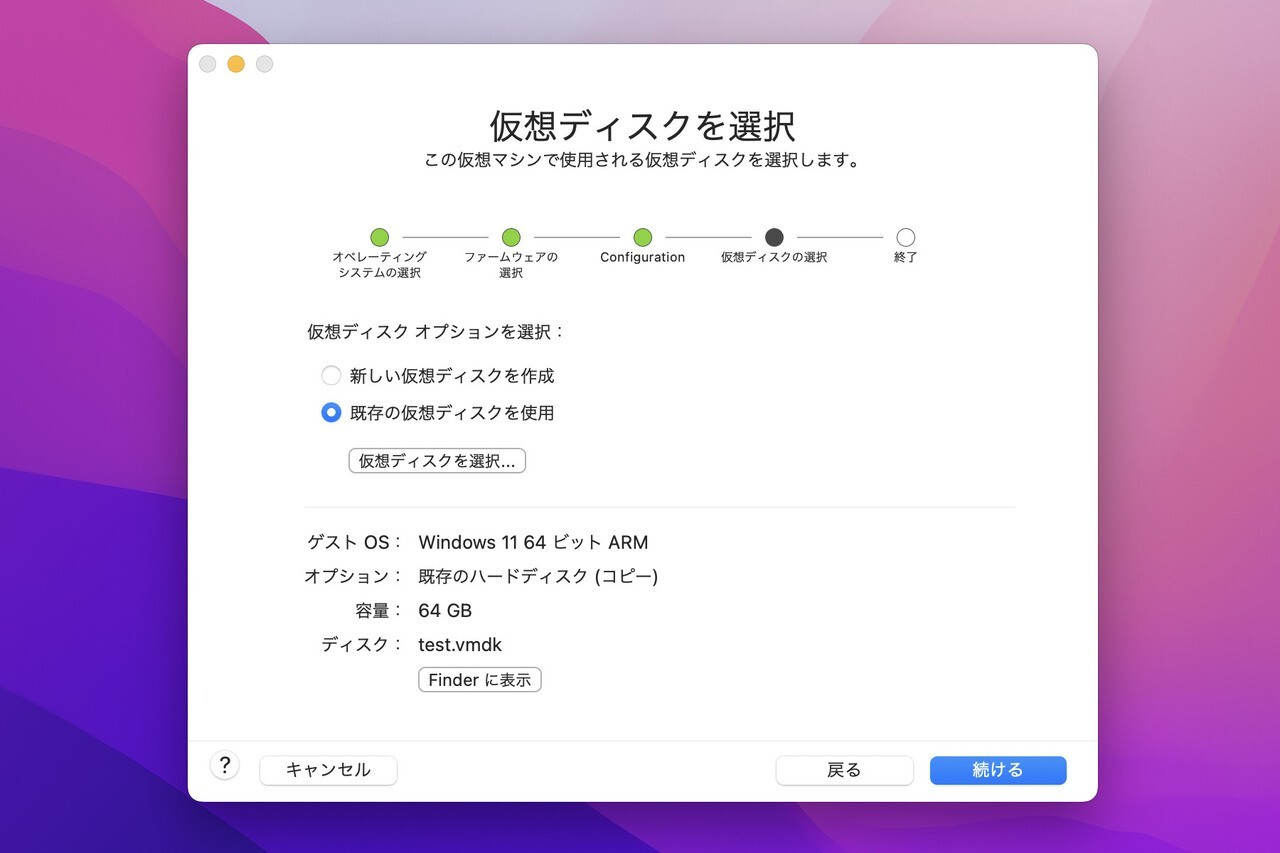
Task: Click the Configuration step label
Action: click(642, 258)
